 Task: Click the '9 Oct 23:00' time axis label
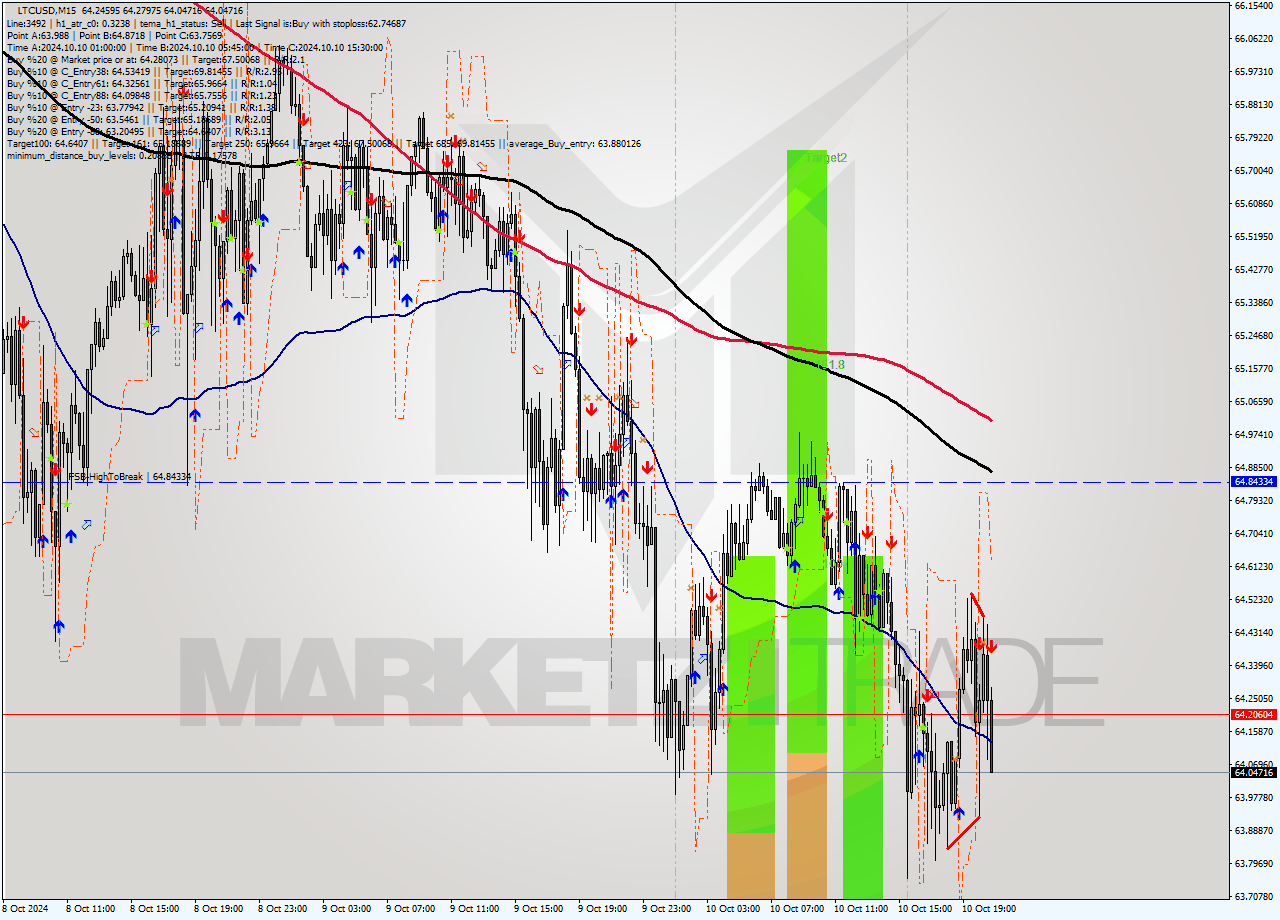[666, 909]
